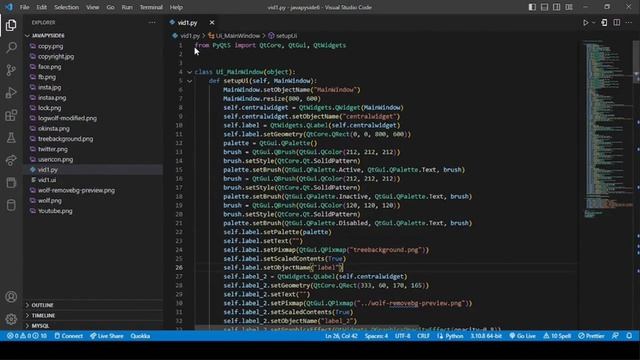
Task: Fold the Ui_MainWindow class at line 4
Action: (189, 72)
